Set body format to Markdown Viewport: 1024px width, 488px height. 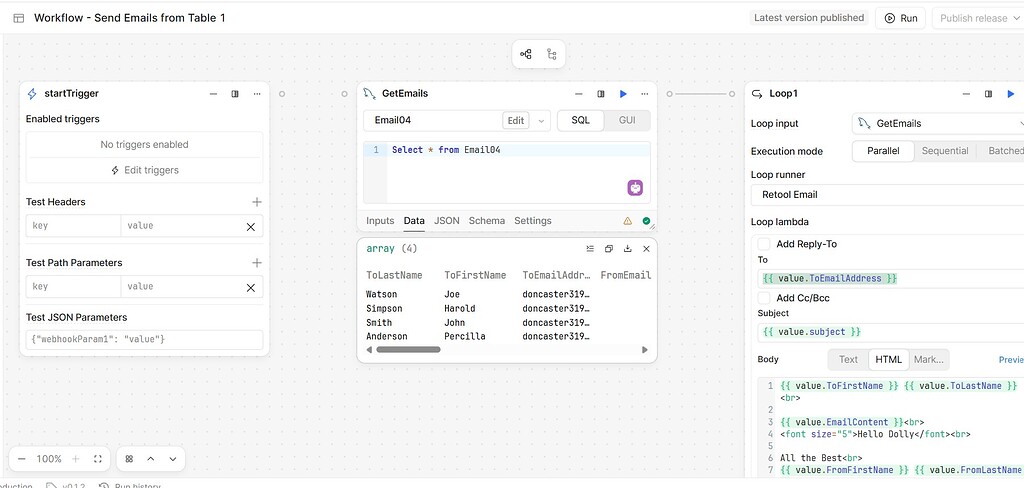(928, 359)
